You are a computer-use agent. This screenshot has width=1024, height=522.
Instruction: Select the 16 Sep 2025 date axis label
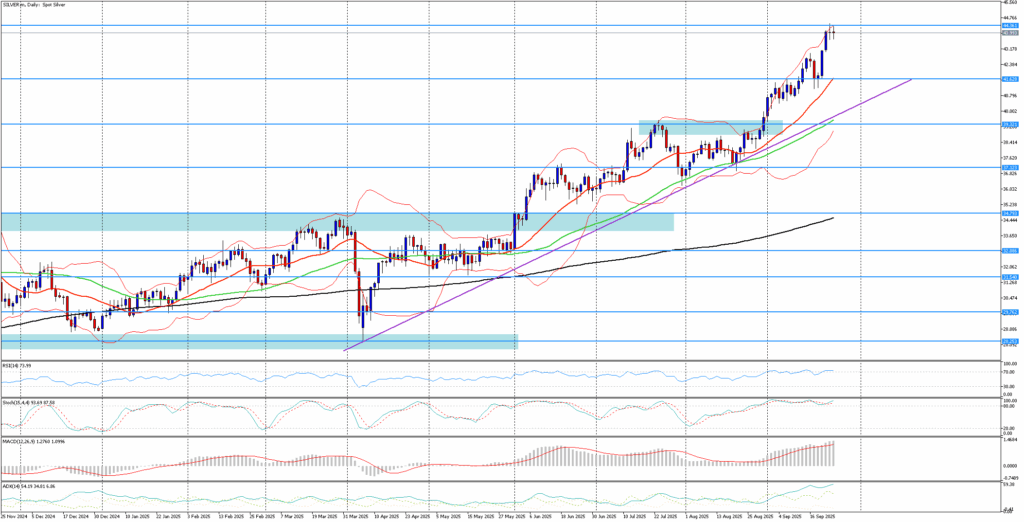[x=824, y=516]
